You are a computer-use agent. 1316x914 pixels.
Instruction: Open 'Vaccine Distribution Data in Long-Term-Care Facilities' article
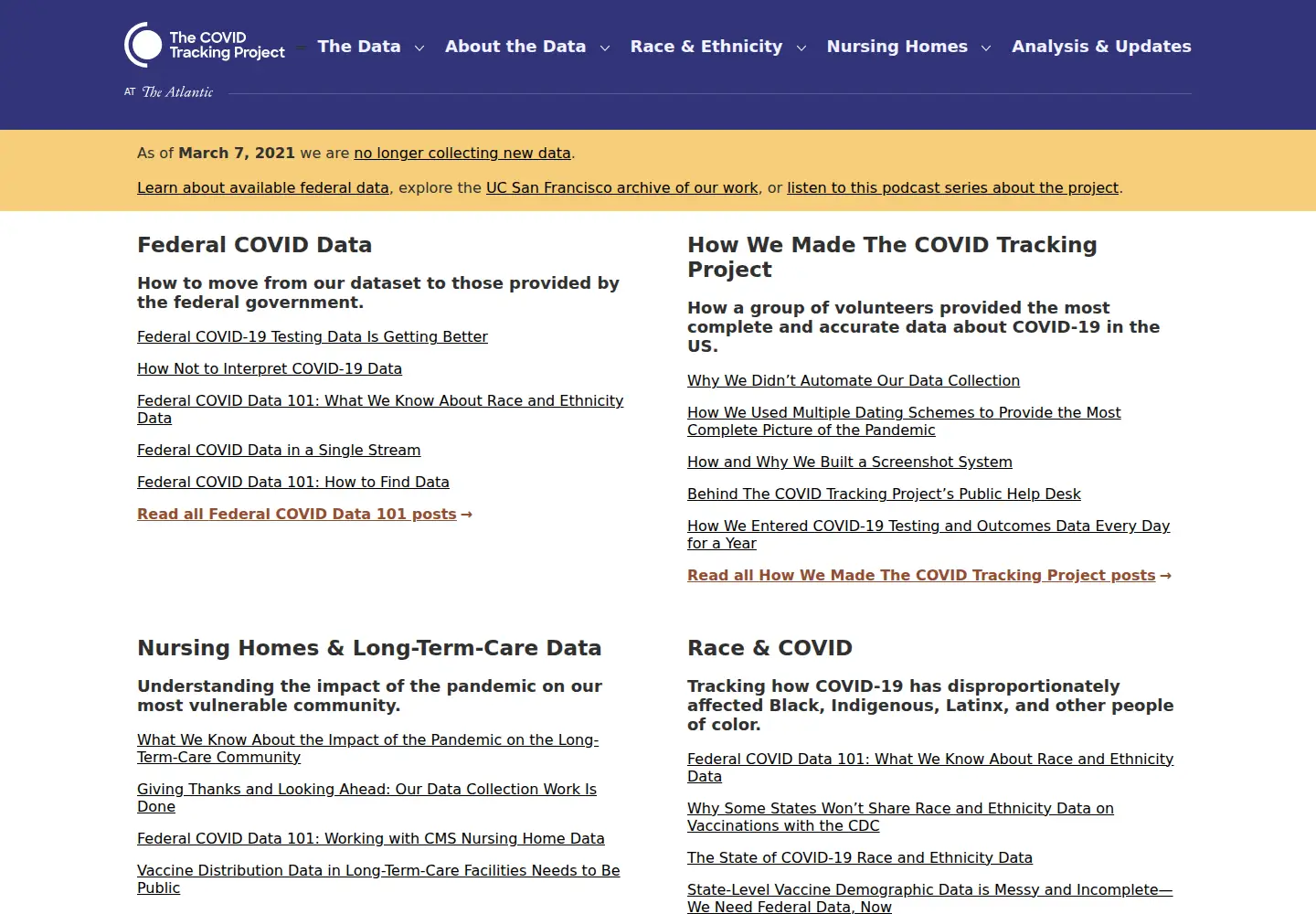tap(378, 879)
